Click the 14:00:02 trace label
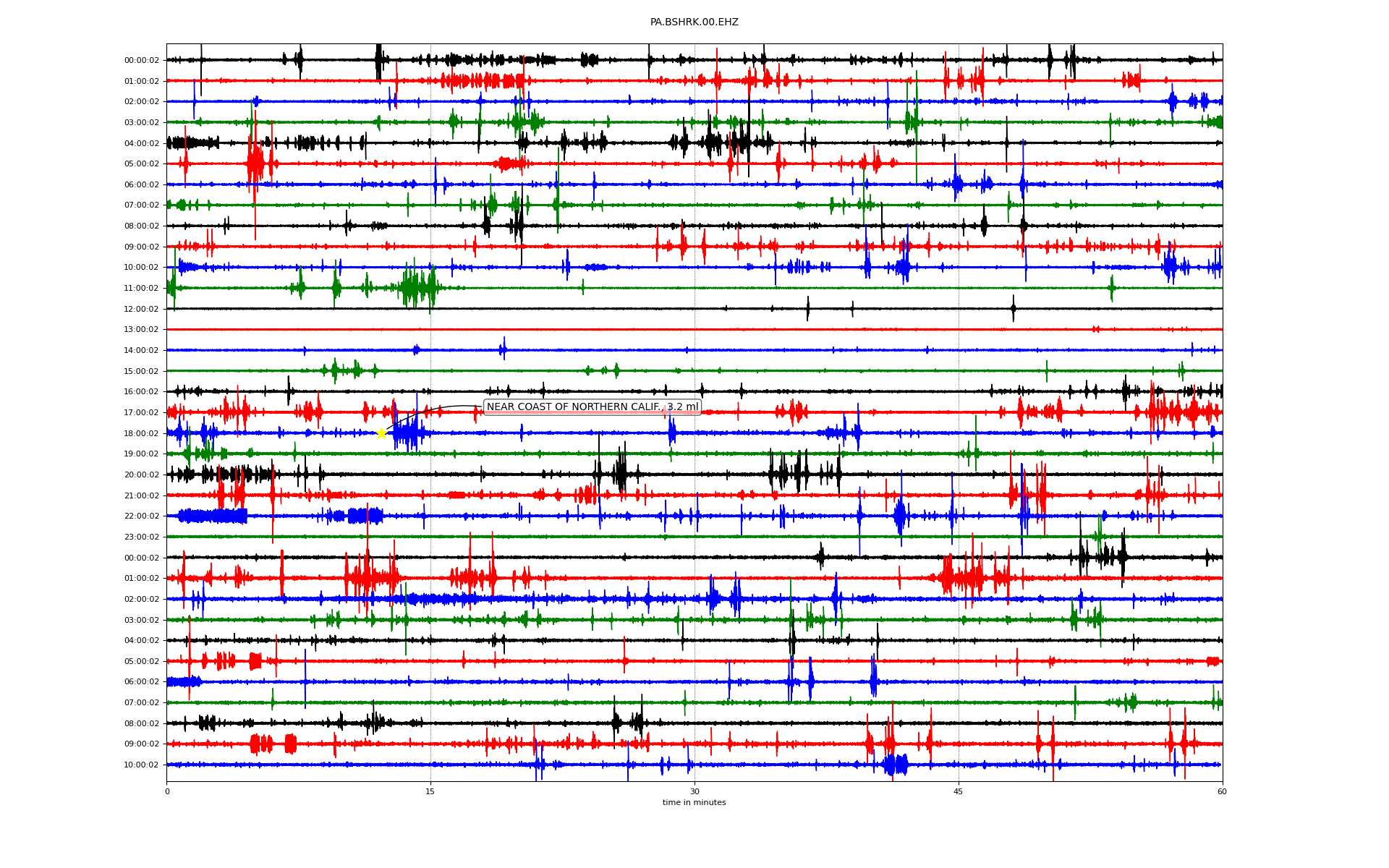1389x868 pixels. pyautogui.click(x=141, y=351)
